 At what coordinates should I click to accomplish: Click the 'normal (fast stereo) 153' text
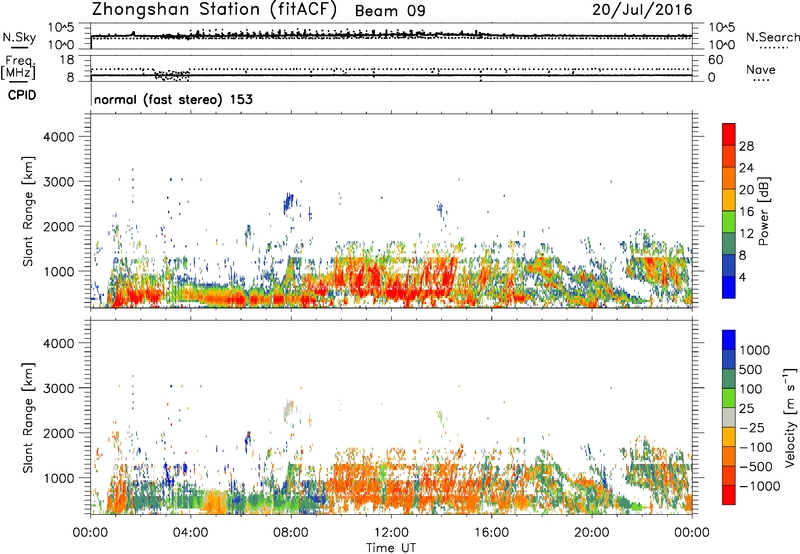[x=173, y=99]
